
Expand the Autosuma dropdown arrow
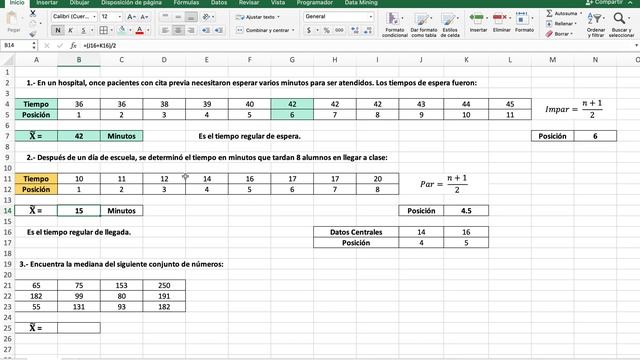click(581, 13)
